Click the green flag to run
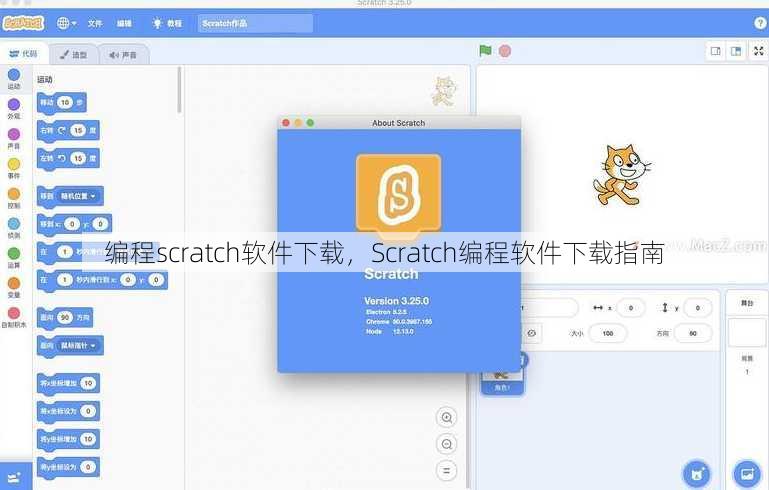Image resolution: width=769 pixels, height=490 pixels. click(x=485, y=51)
